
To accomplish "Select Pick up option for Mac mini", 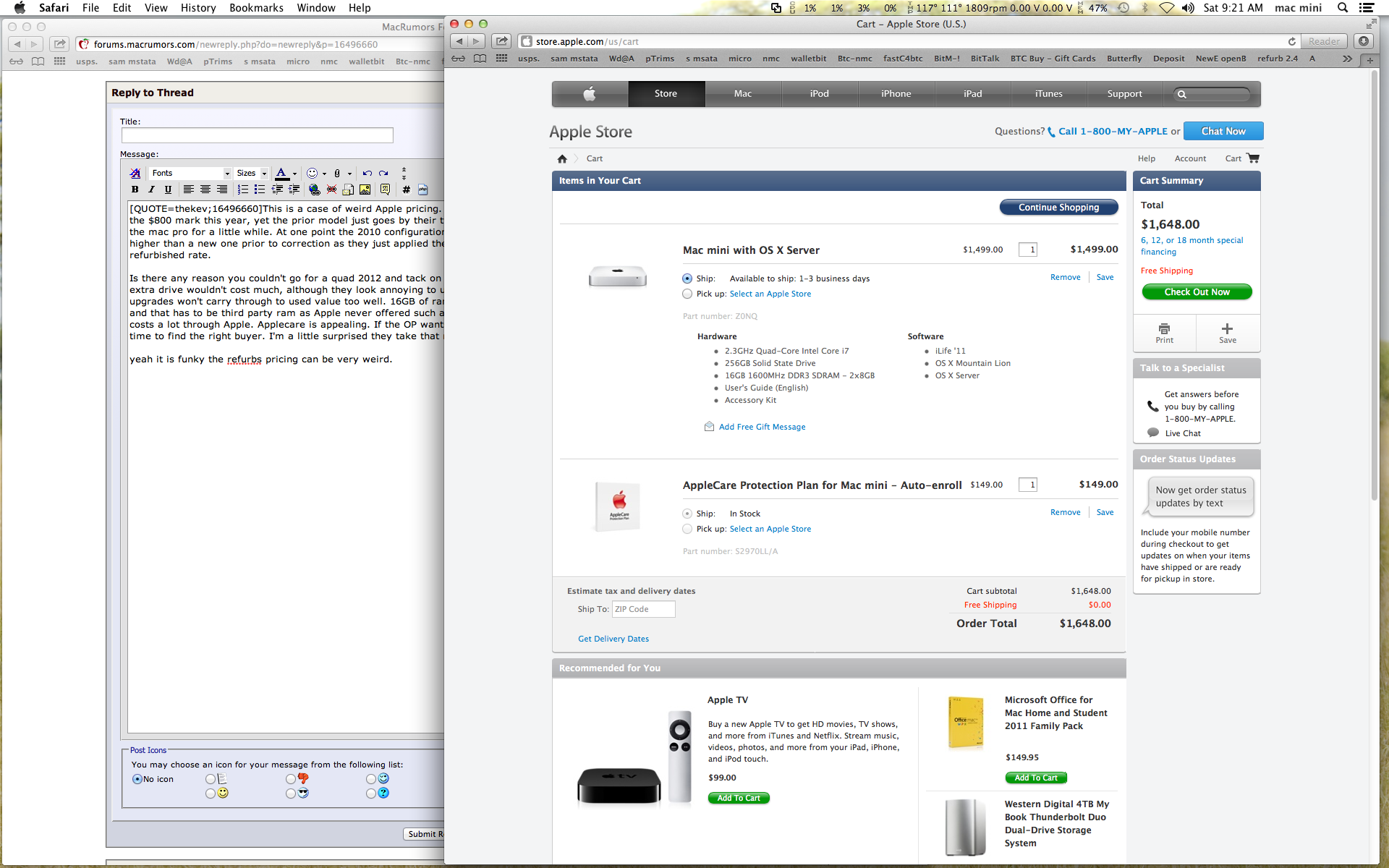I will pos(687,294).
